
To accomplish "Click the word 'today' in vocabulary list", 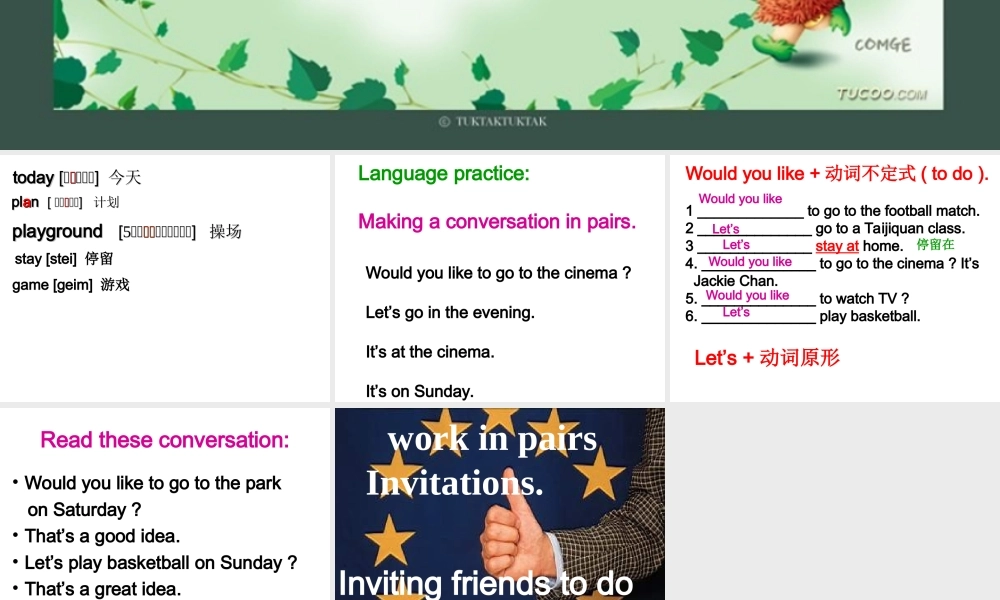I will click(x=33, y=177).
